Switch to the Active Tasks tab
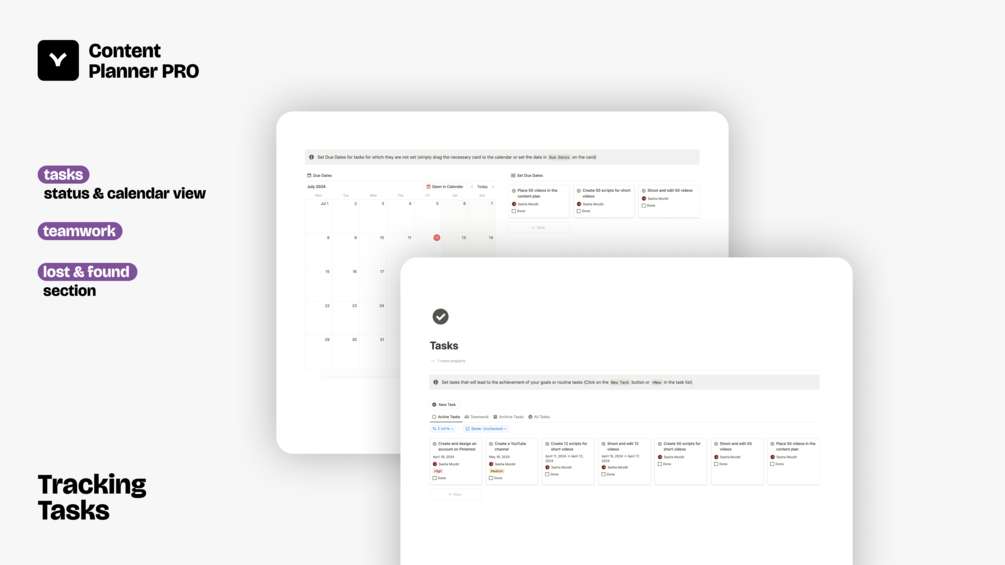The width and height of the screenshot is (1005, 565). [446, 417]
